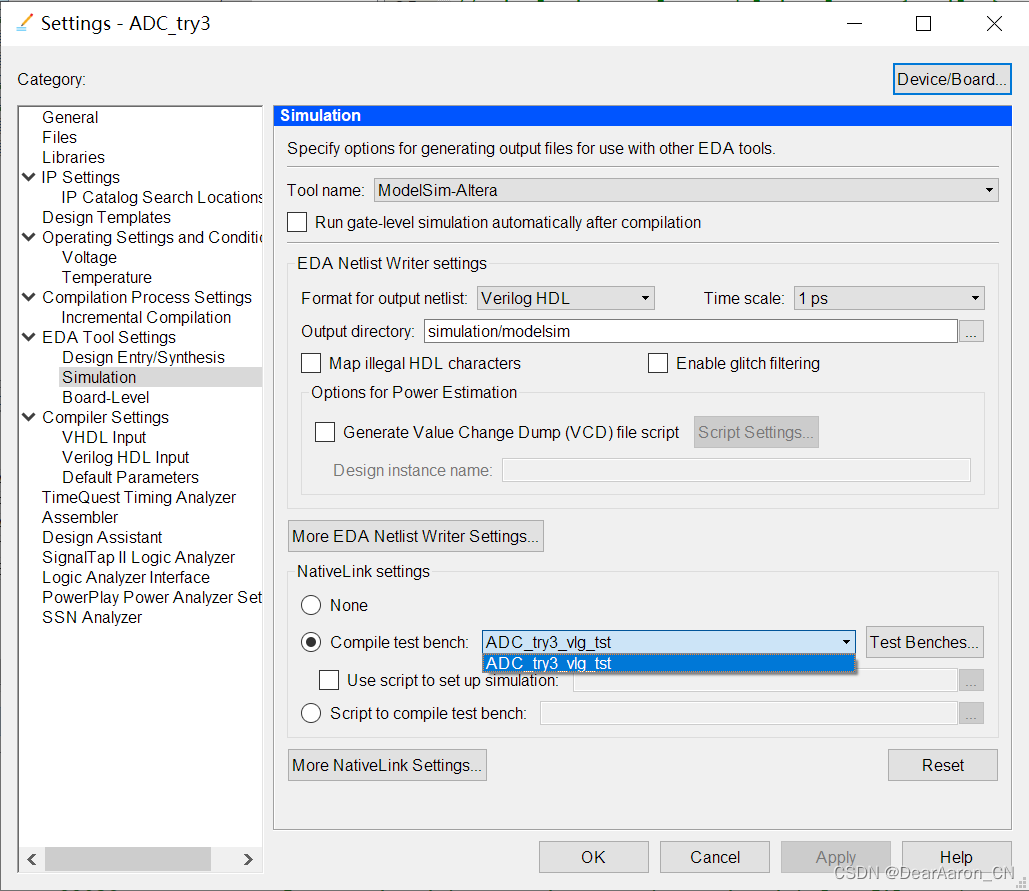Click the browse icon next to Script to compile test bench
The image size is (1029, 891).
tap(970, 712)
